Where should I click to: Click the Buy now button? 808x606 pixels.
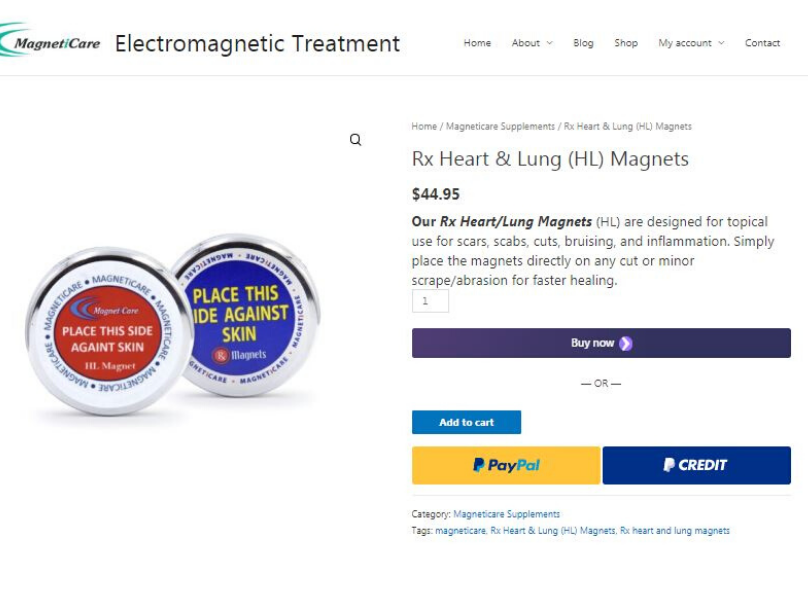click(601, 343)
